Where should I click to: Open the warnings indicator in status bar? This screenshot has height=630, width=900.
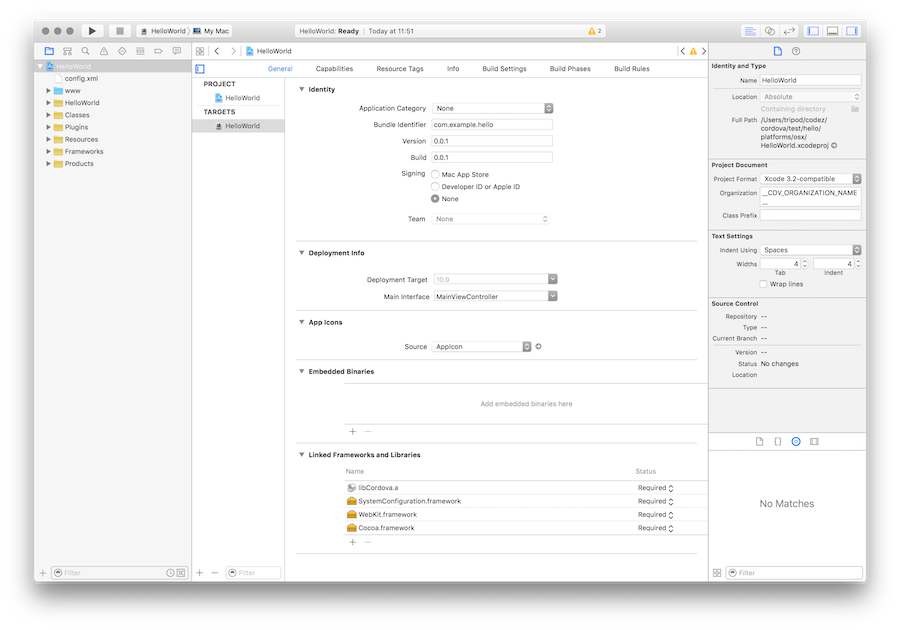tap(594, 31)
